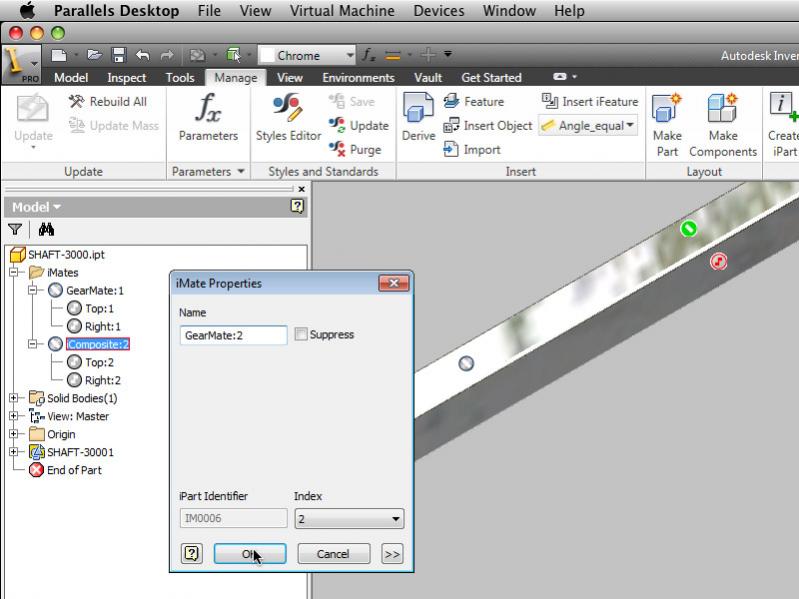The width and height of the screenshot is (799, 599).
Task: Open the fx parameters quick-access icon
Action: pos(368,55)
